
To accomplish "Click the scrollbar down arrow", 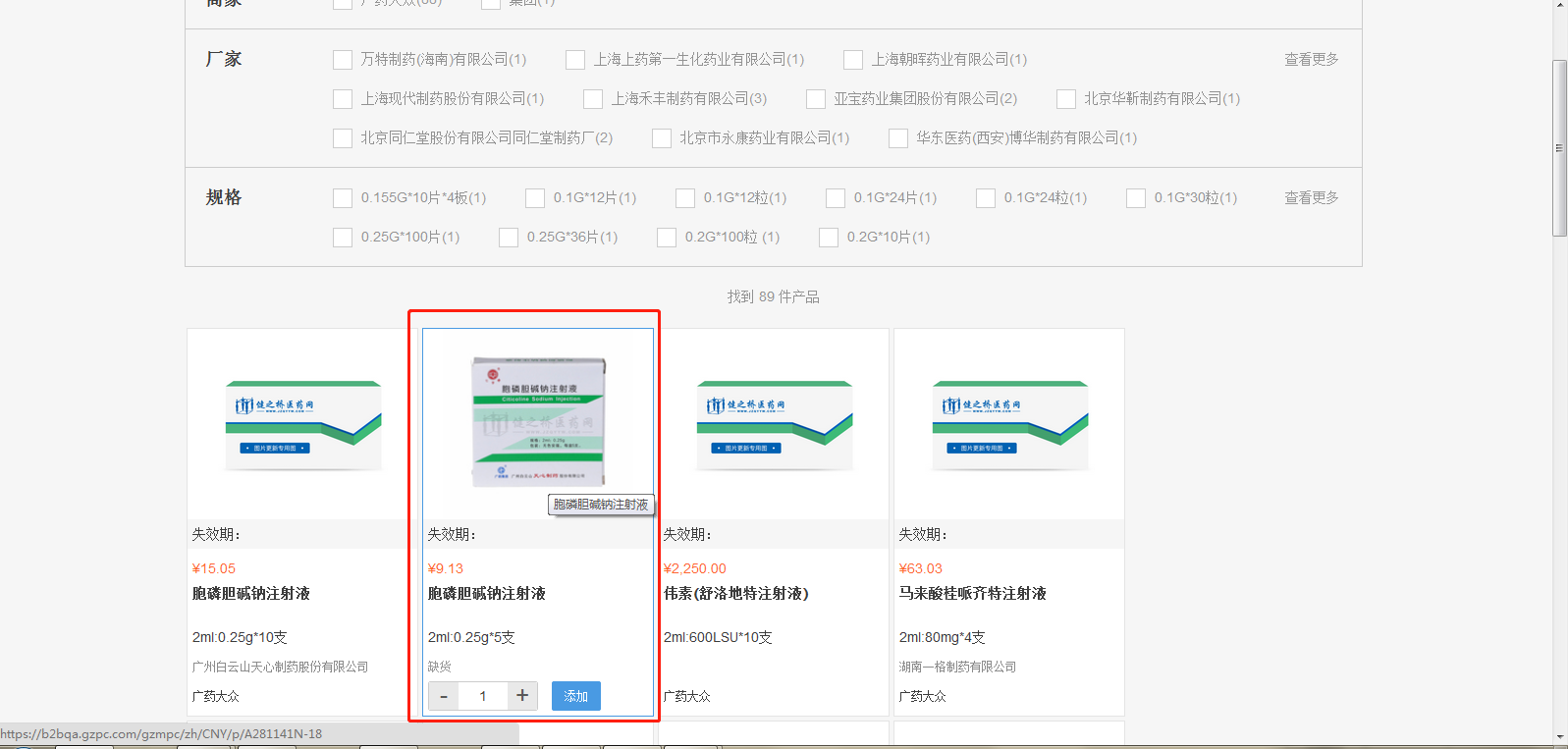I will [1559, 736].
